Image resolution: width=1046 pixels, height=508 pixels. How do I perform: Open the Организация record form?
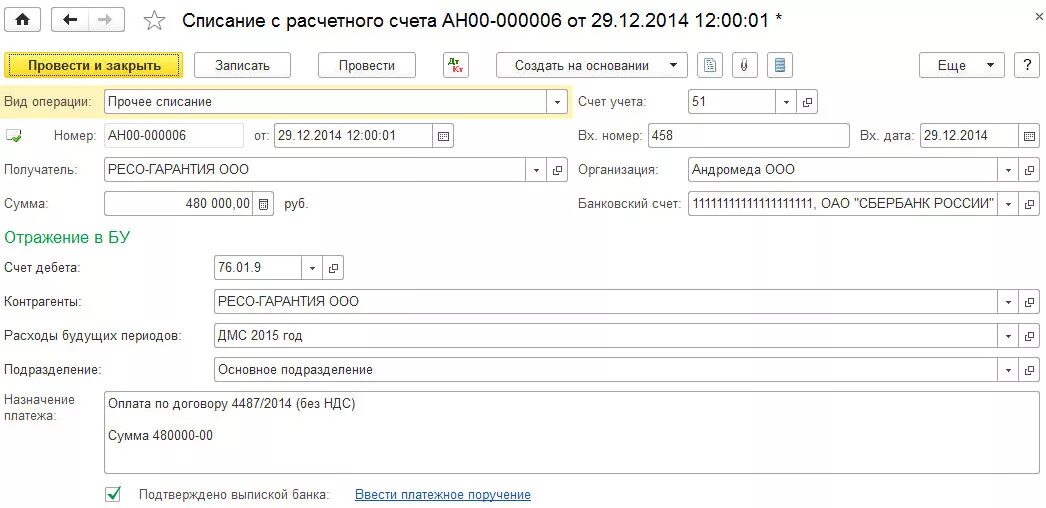[1029, 170]
